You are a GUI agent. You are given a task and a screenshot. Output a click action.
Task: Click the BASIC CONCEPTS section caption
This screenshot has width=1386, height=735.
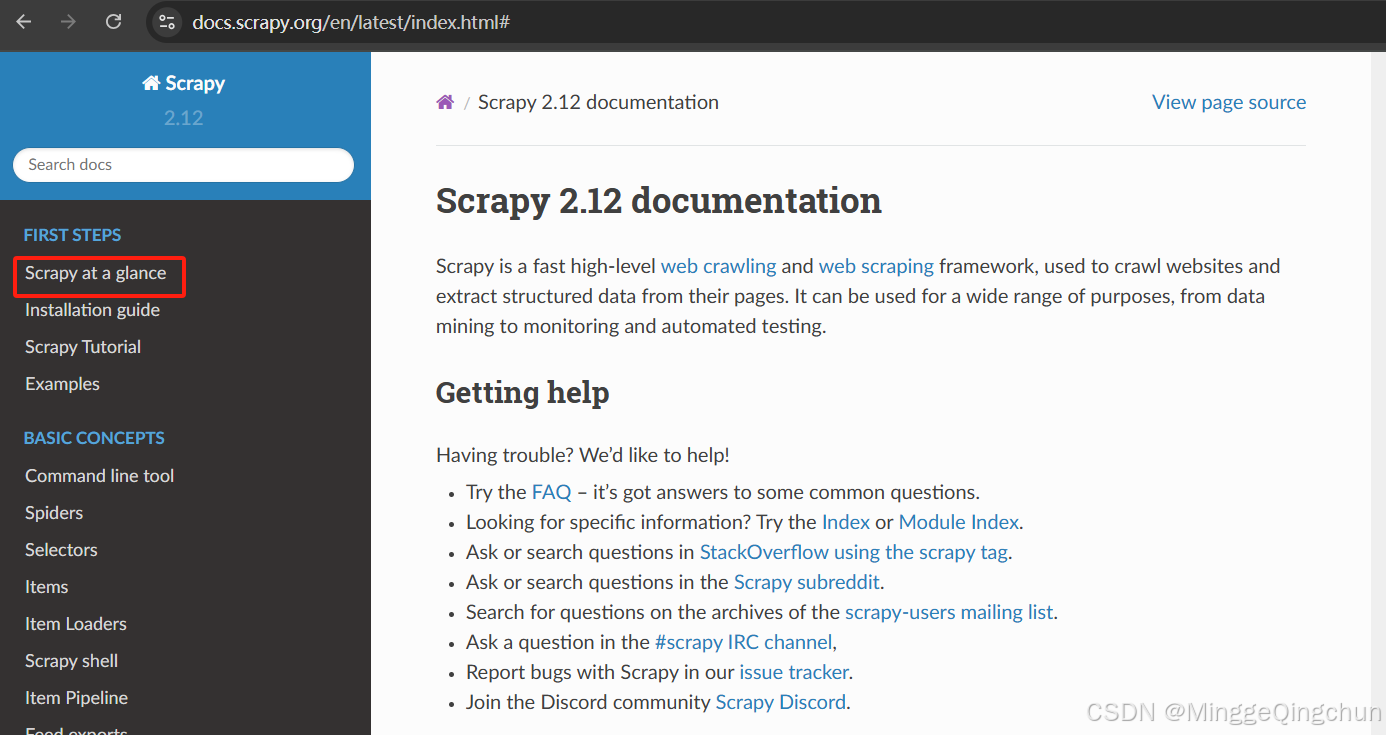click(94, 438)
